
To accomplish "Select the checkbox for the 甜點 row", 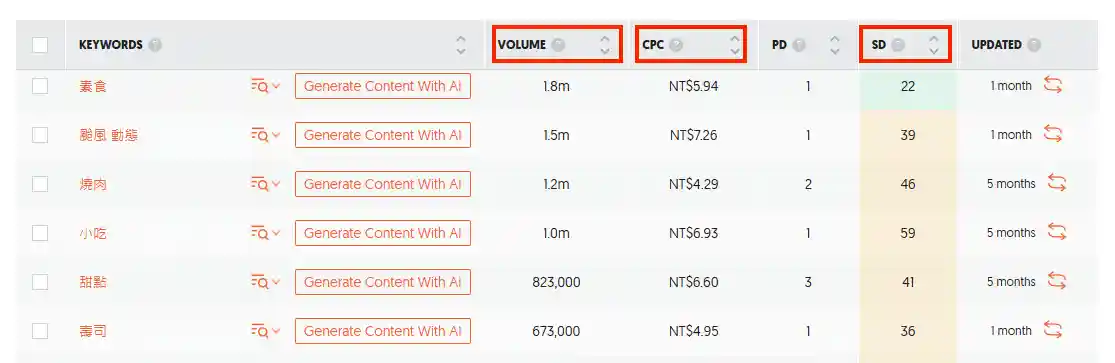I will pos(40,282).
